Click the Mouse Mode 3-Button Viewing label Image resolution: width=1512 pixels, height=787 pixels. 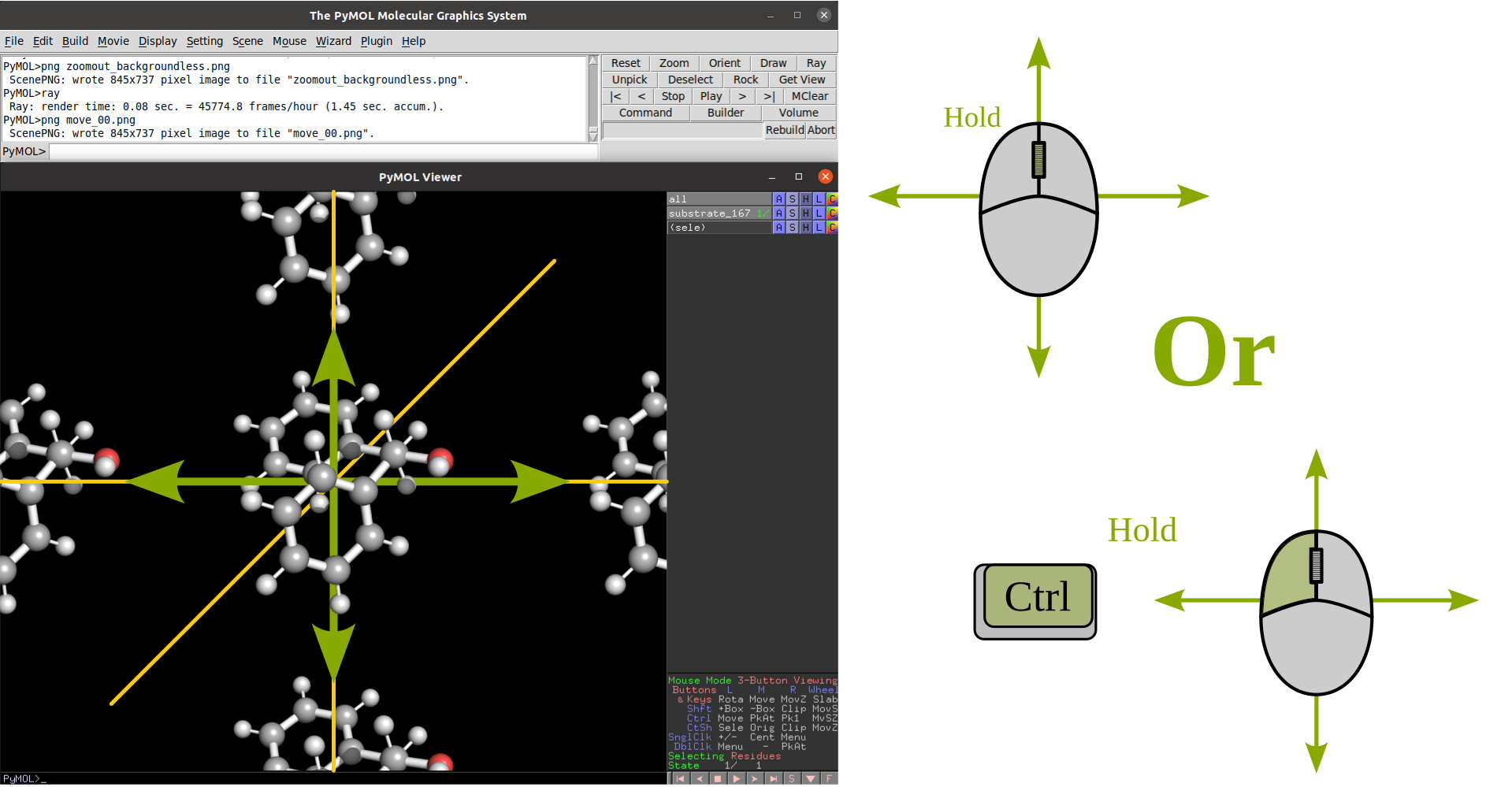(x=752, y=681)
